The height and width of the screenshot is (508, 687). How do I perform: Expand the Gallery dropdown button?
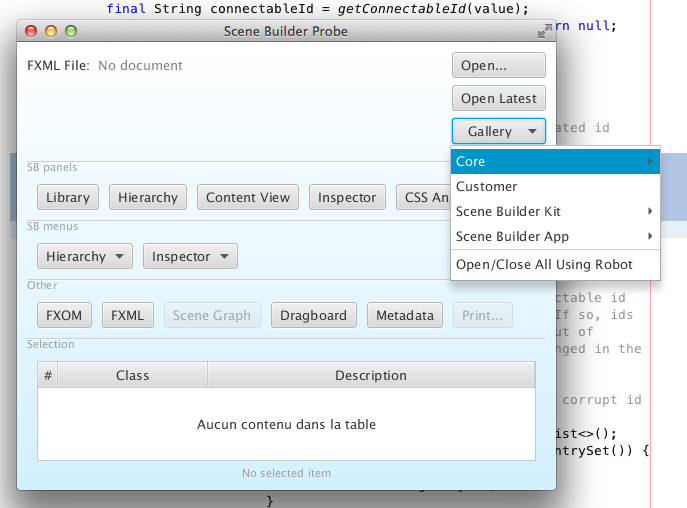point(498,131)
